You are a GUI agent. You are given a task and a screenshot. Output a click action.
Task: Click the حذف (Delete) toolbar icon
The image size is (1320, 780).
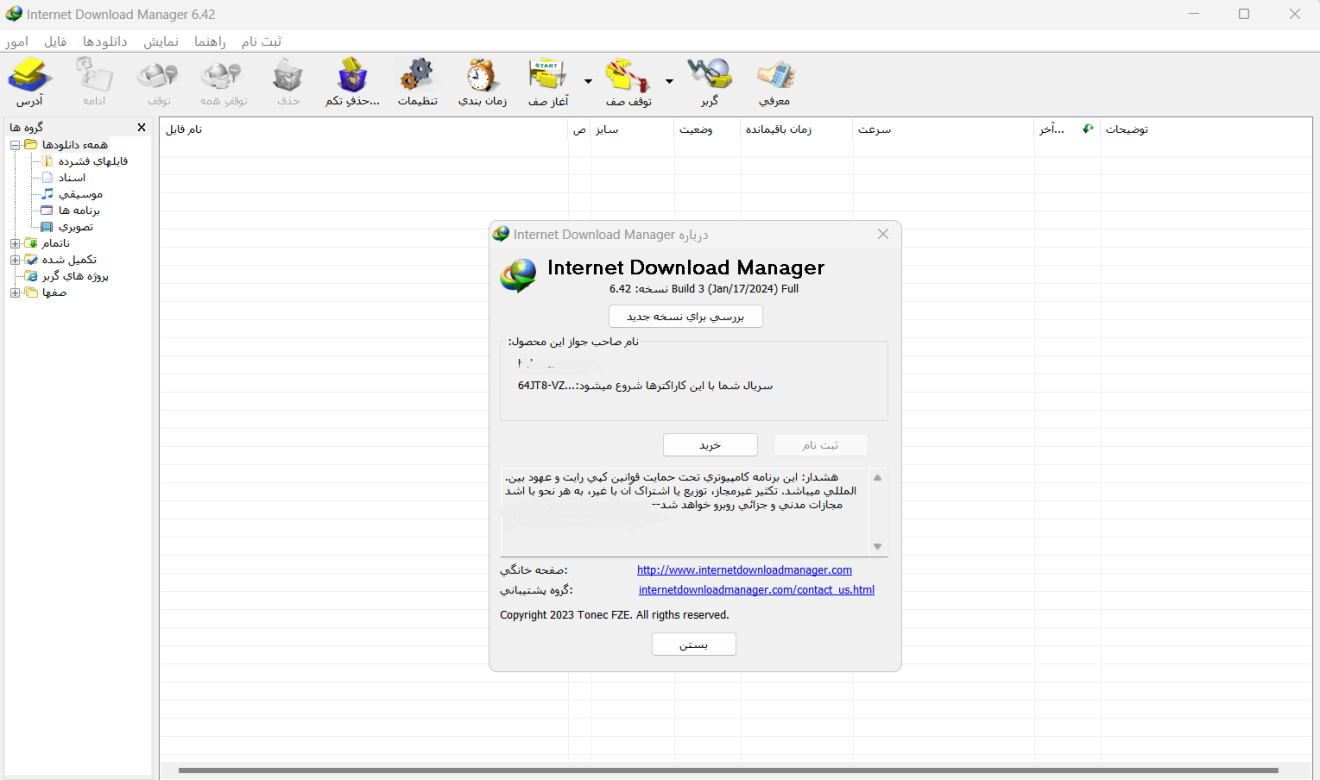point(288,81)
